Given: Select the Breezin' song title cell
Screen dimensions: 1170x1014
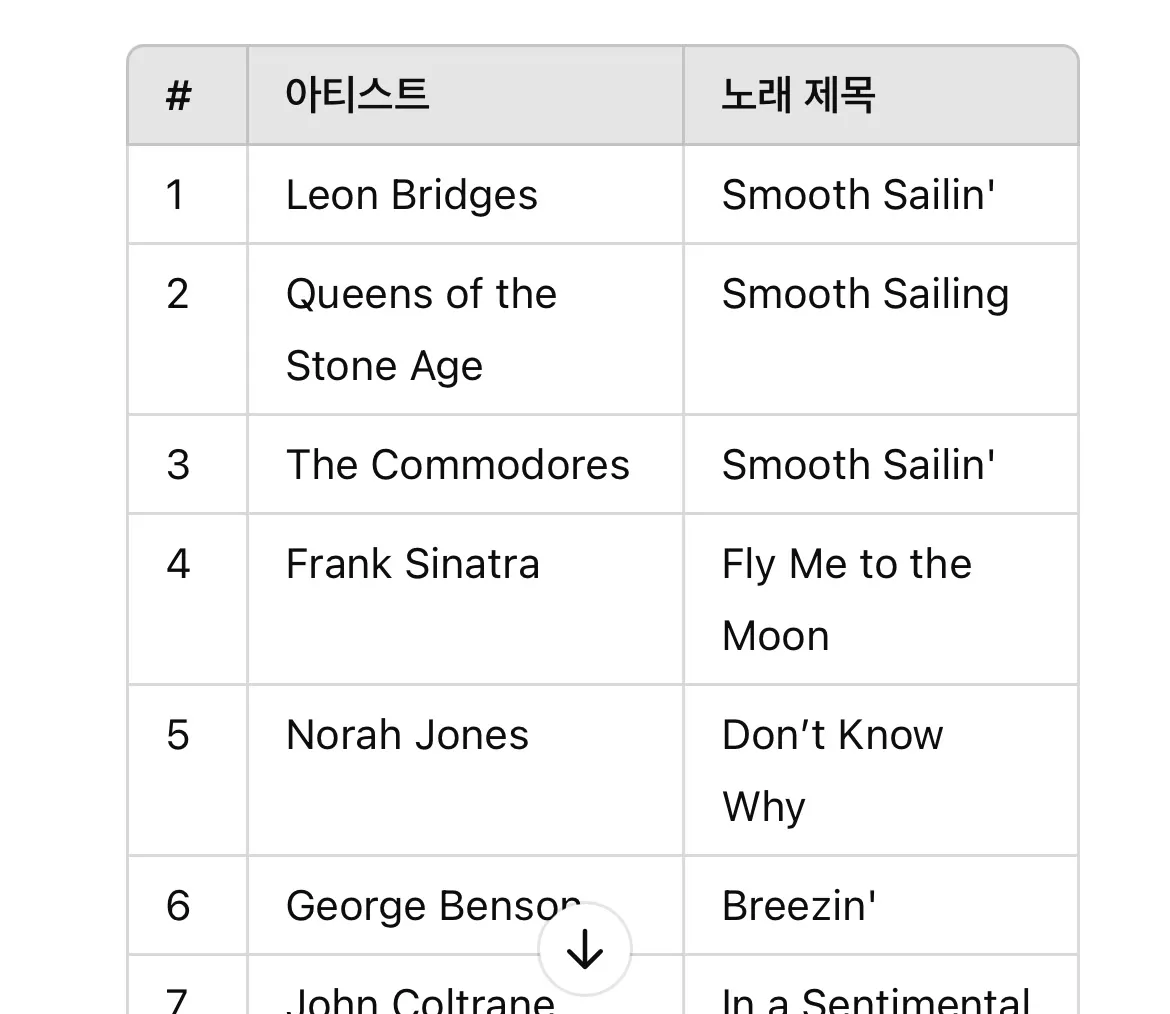Looking at the screenshot, I should click(799, 906).
